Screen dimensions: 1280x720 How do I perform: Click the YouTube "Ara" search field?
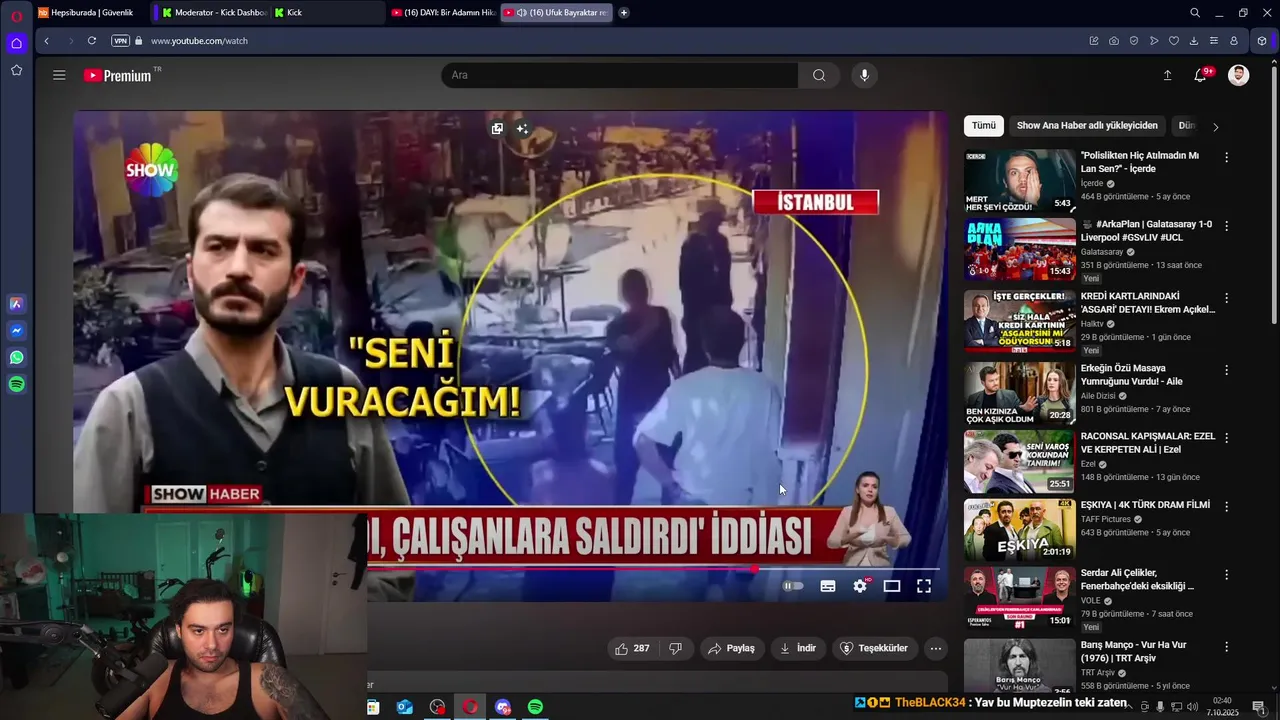pos(620,75)
